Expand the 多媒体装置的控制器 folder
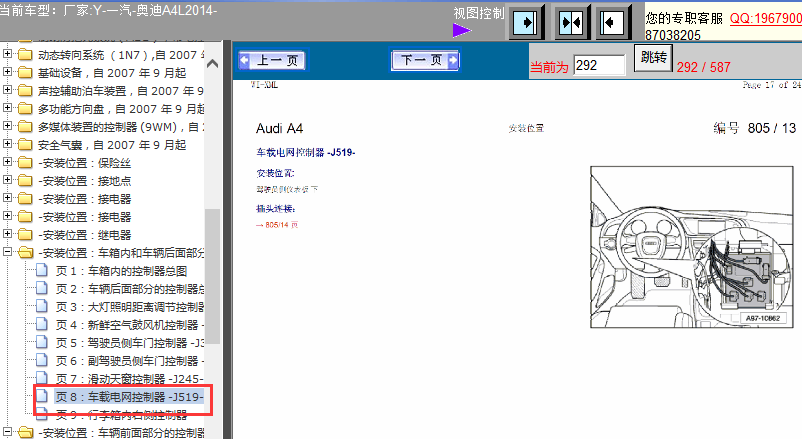 [7, 125]
